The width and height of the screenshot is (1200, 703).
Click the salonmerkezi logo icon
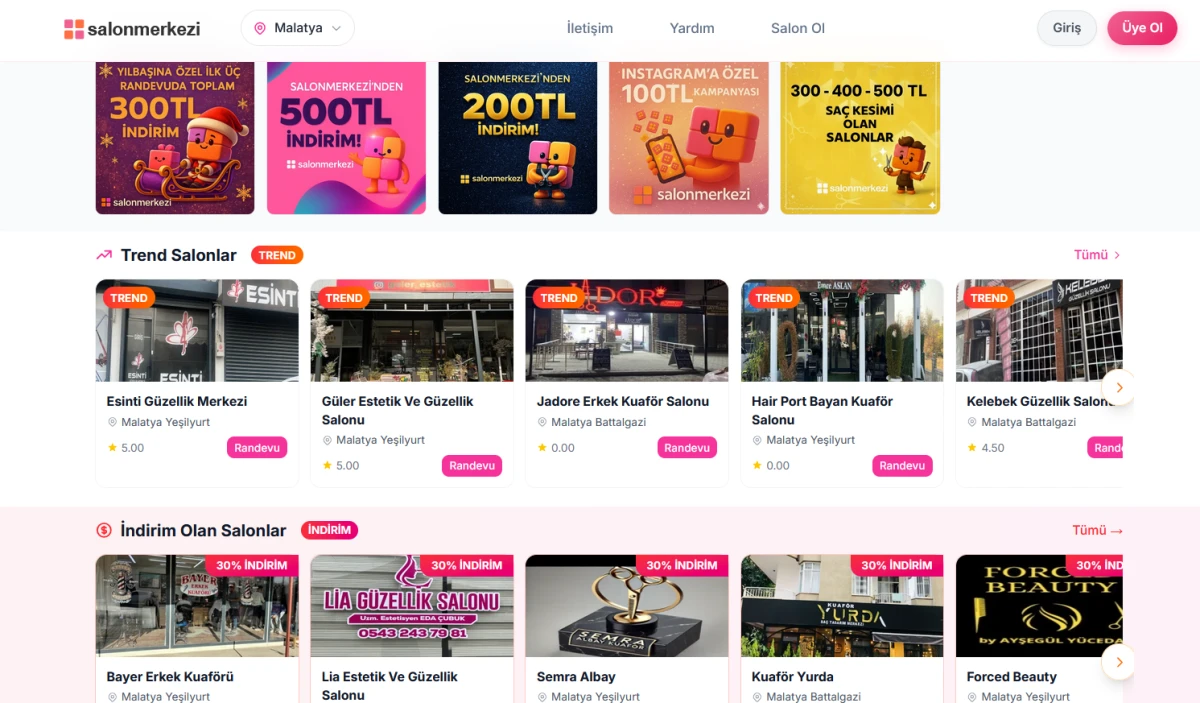(x=74, y=29)
